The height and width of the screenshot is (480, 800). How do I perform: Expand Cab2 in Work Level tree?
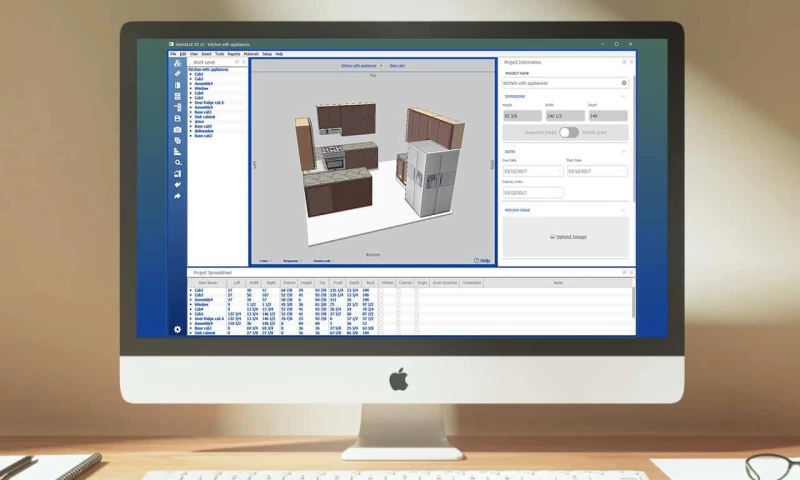coord(191,74)
